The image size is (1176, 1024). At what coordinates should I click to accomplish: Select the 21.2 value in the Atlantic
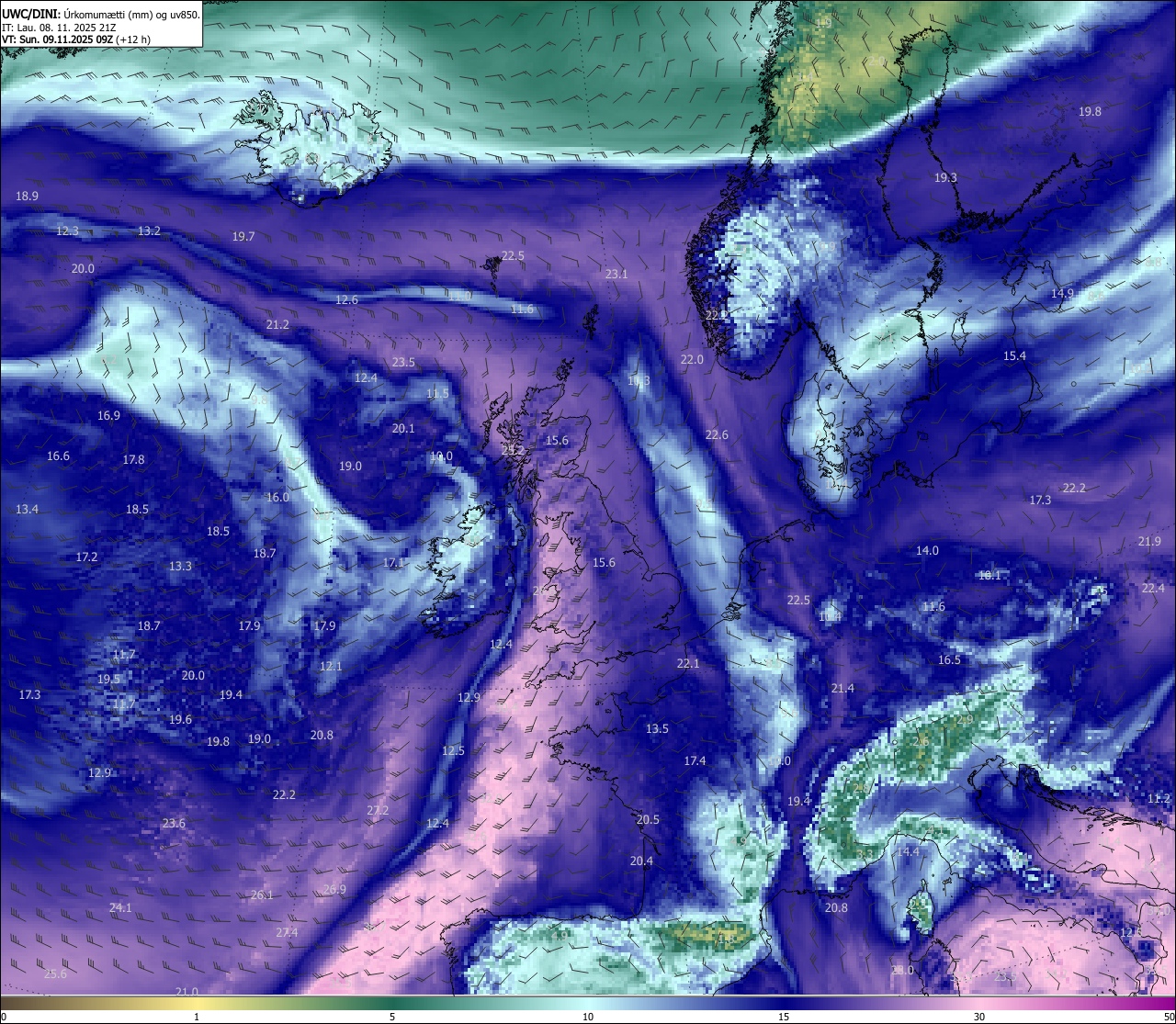(277, 324)
